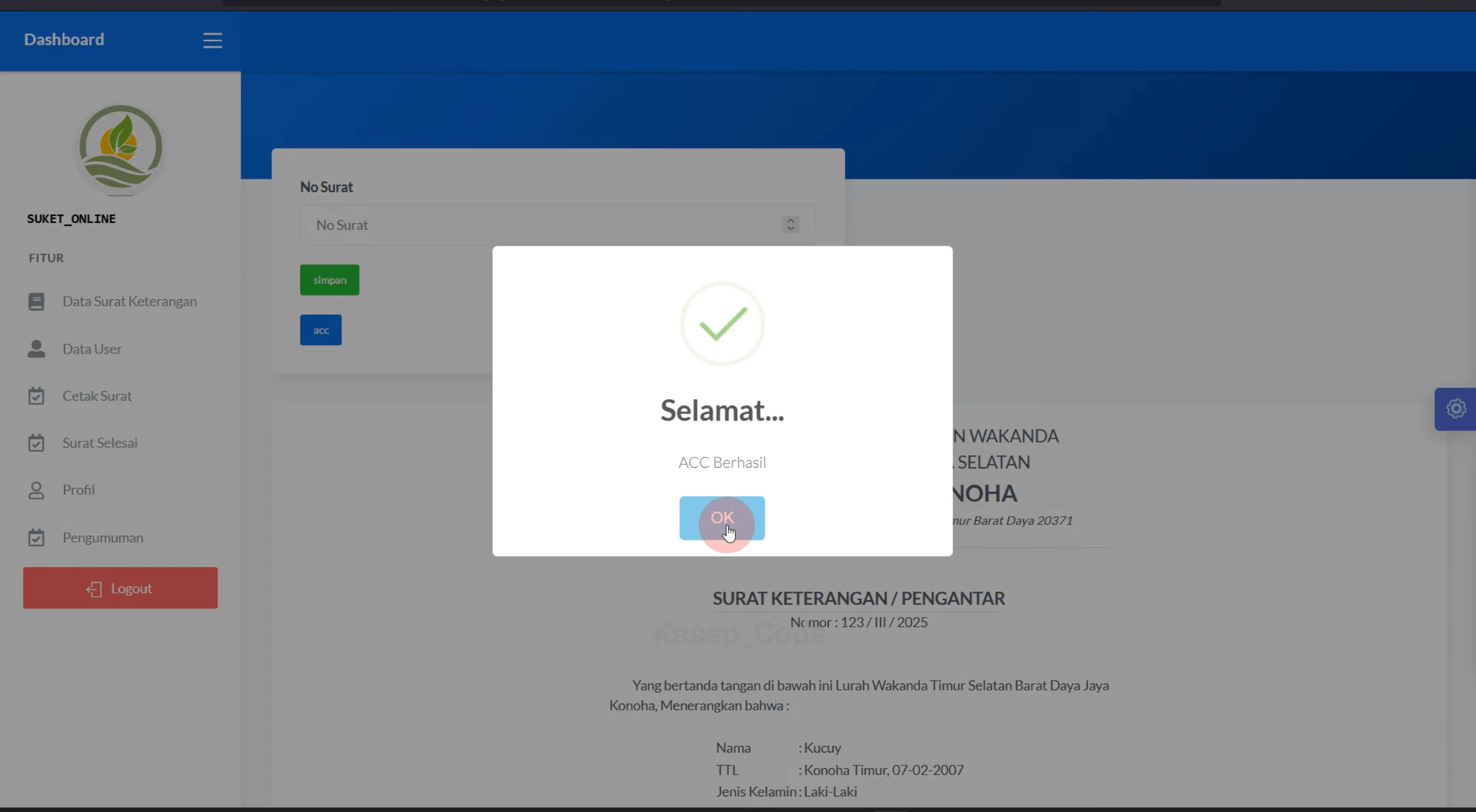Image resolution: width=1476 pixels, height=812 pixels.
Task: Click the Pengumuman calendar-check icon
Action: [36, 537]
